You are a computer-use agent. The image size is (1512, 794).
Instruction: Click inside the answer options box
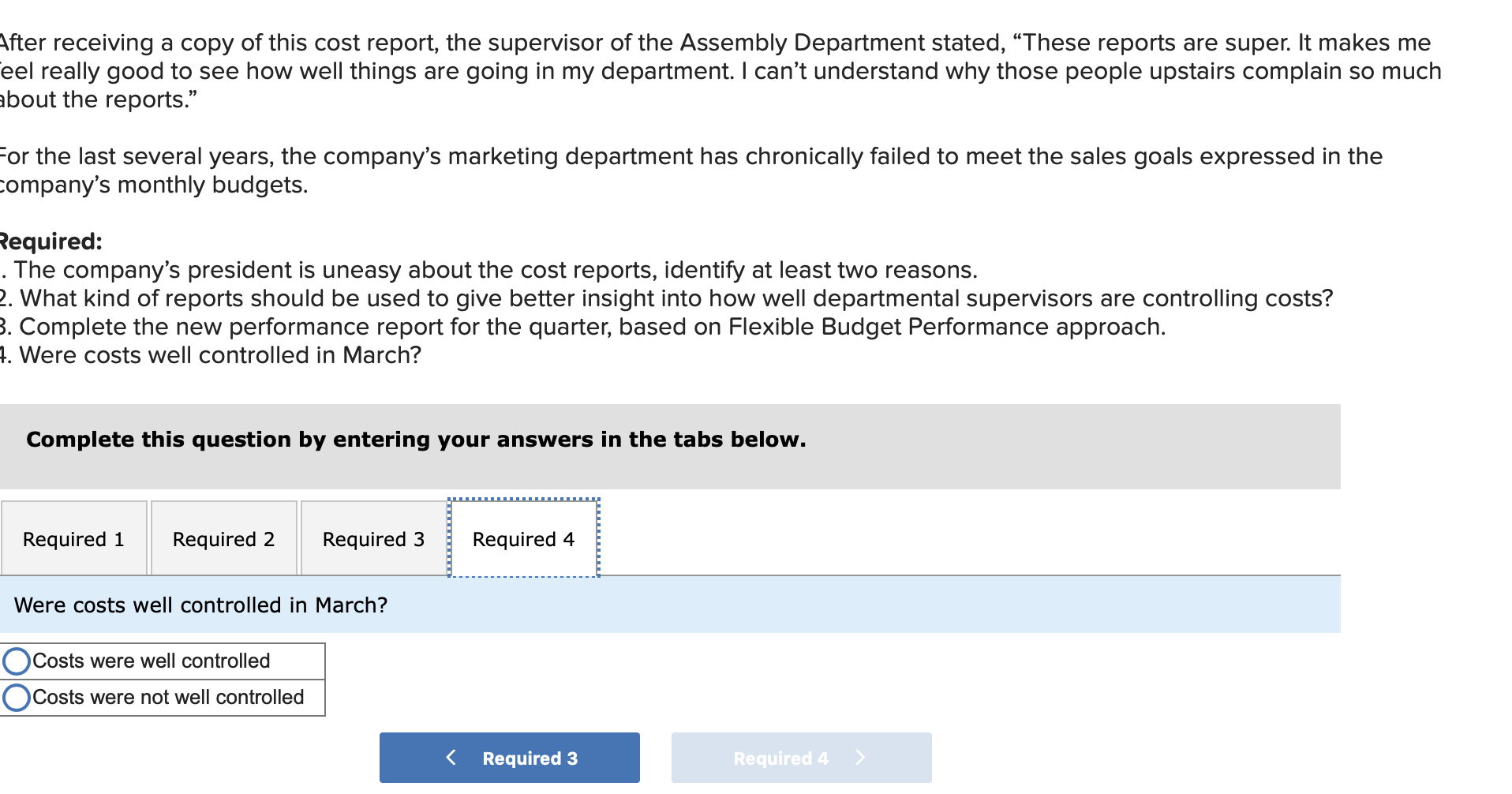click(162, 679)
